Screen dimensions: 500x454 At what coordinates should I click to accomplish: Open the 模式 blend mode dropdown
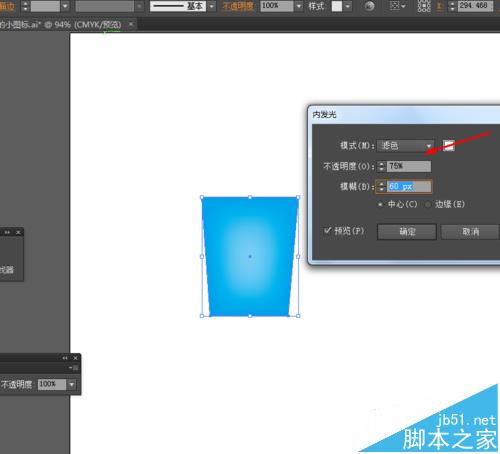pos(405,146)
